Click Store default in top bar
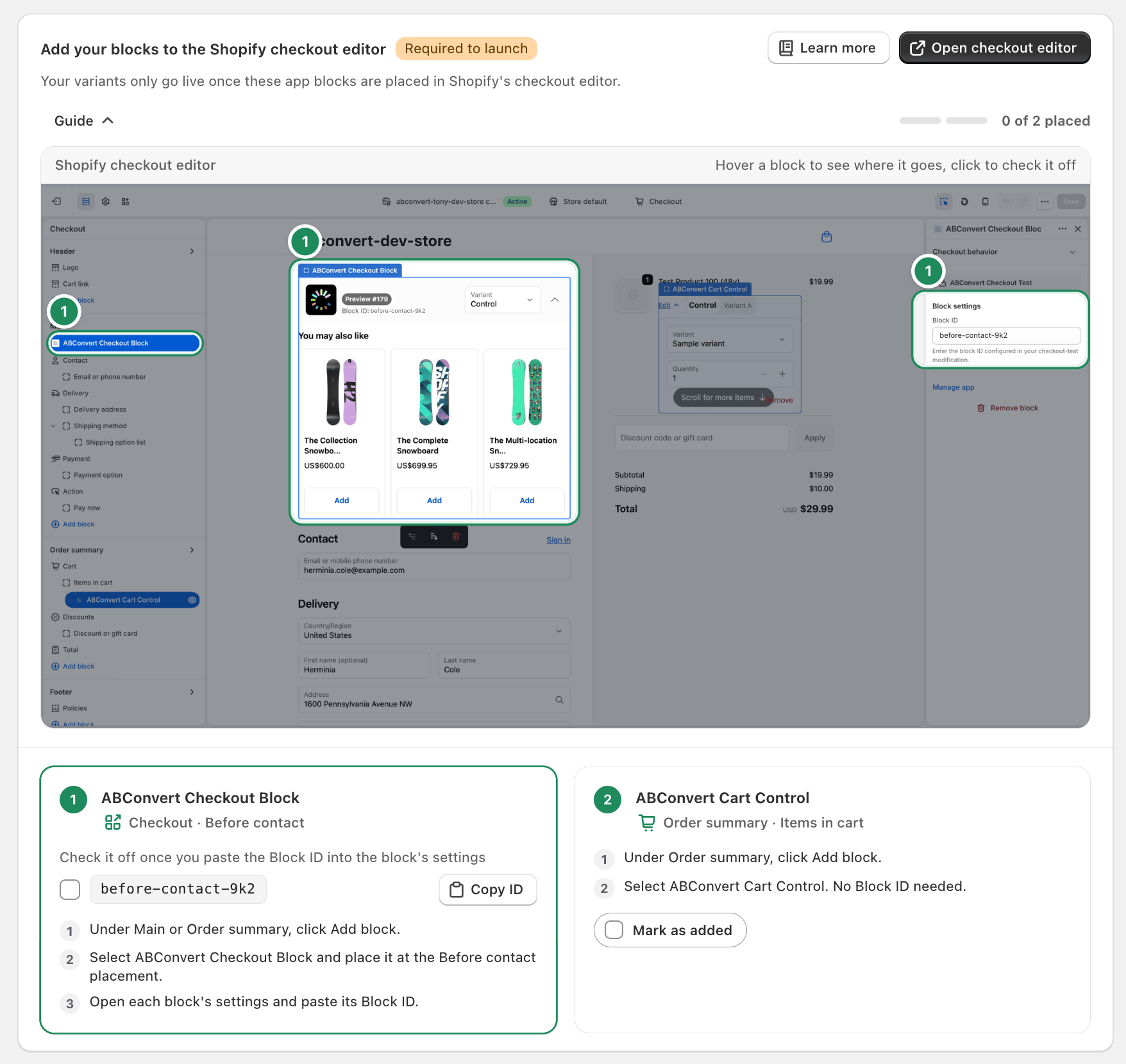The image size is (1126, 1064). pos(578,201)
